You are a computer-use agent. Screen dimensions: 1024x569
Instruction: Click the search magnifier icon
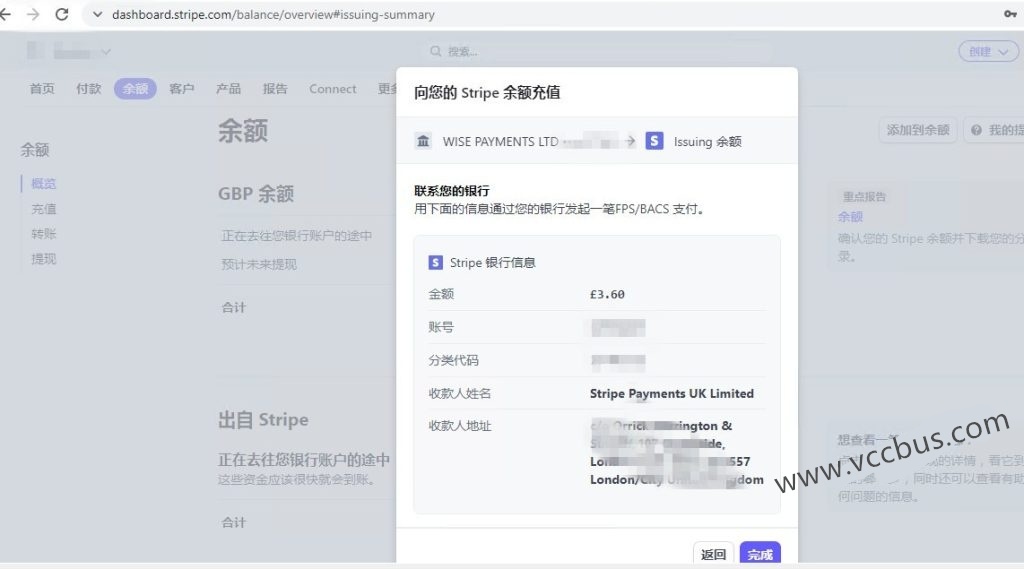point(435,52)
